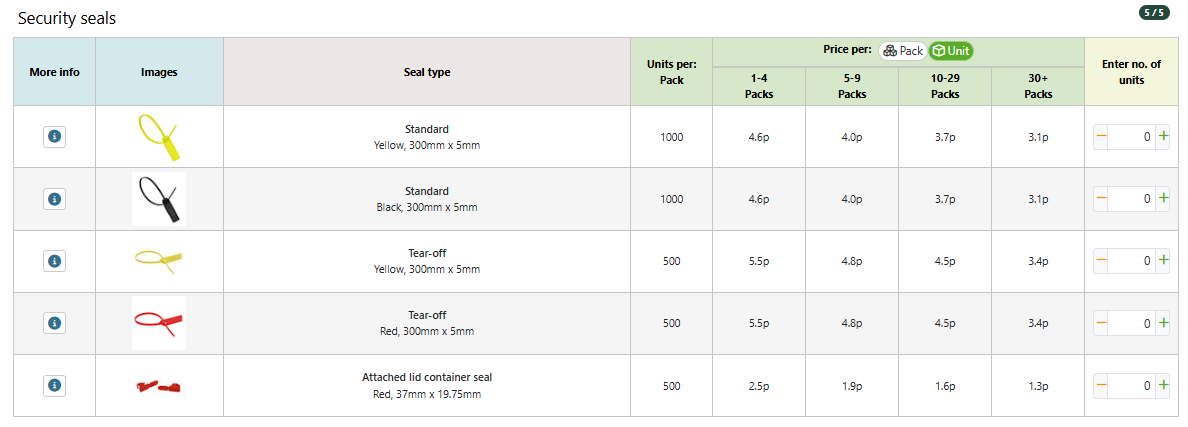The height and width of the screenshot is (427, 1188).
Task: Increase units for attached lid container seal
Action: [x=1164, y=385]
